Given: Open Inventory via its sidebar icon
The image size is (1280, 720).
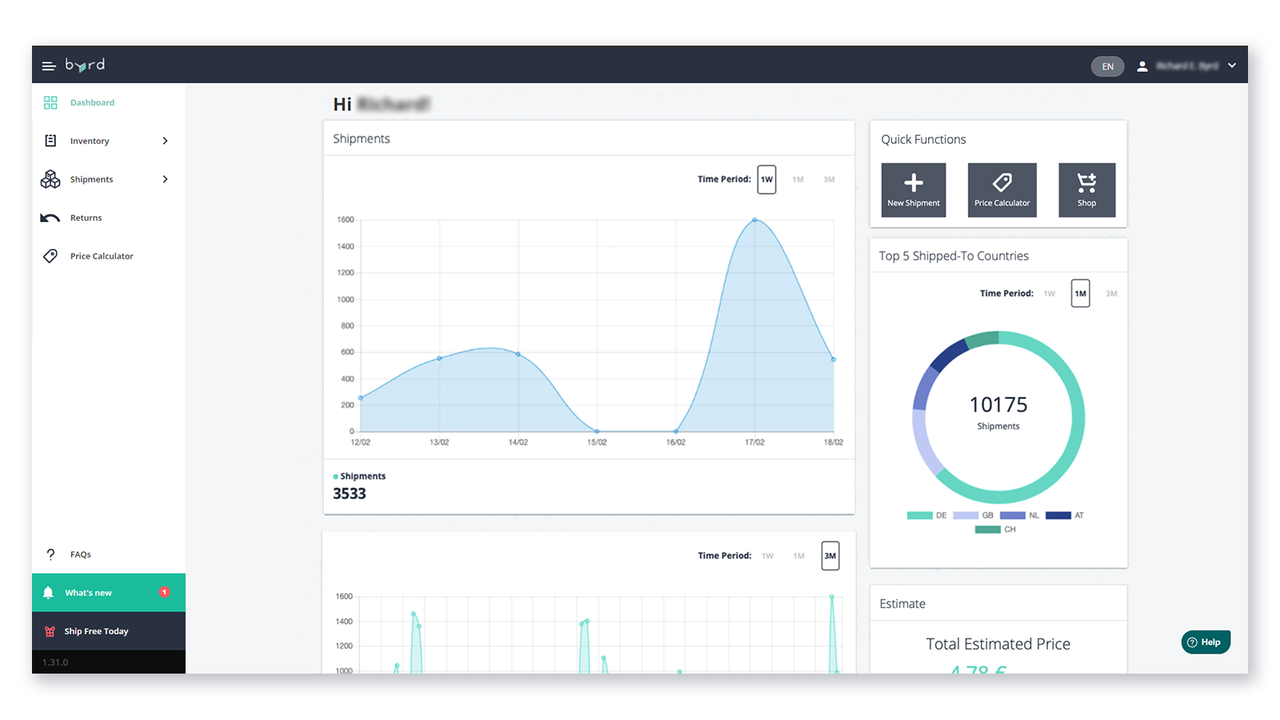Looking at the screenshot, I should coord(50,140).
